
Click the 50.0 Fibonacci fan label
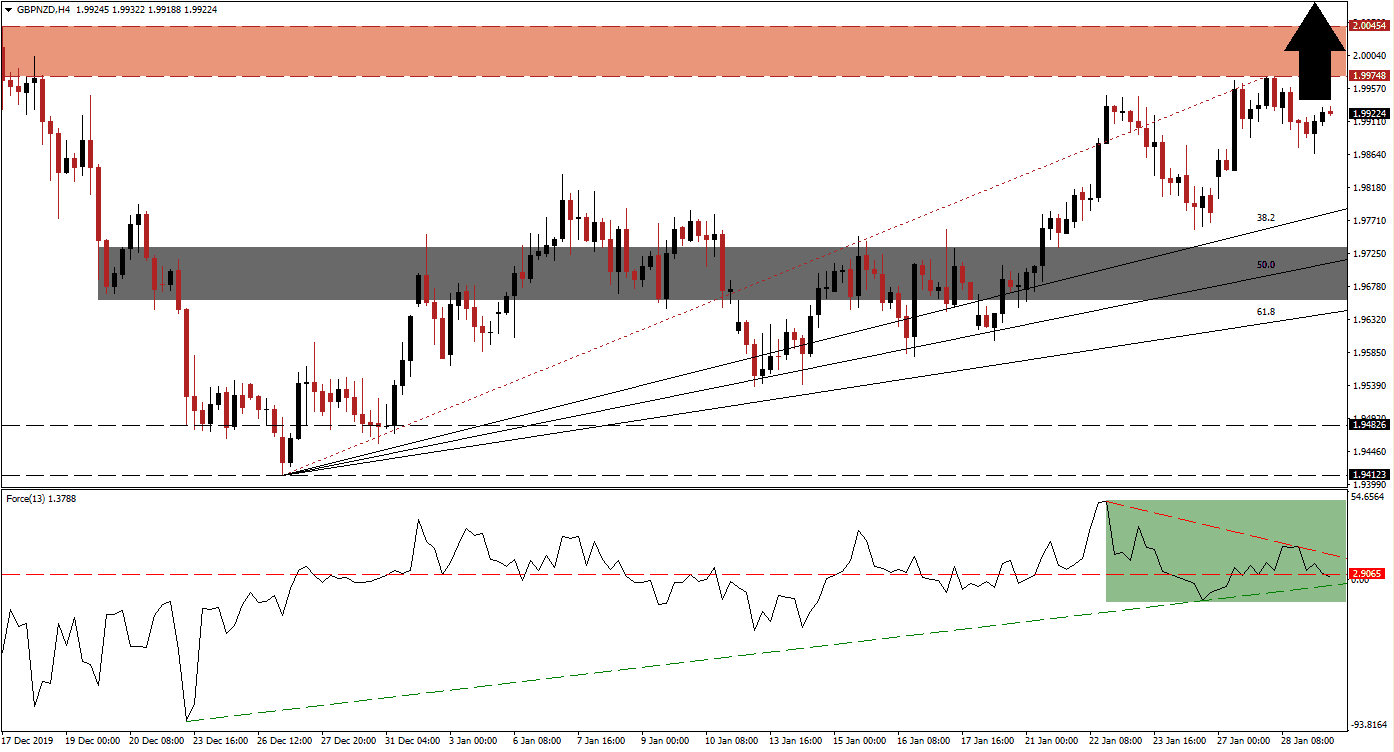click(x=1266, y=265)
